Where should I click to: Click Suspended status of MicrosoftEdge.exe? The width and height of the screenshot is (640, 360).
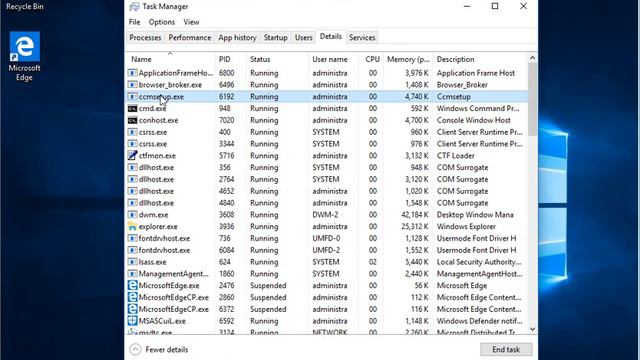(268, 286)
